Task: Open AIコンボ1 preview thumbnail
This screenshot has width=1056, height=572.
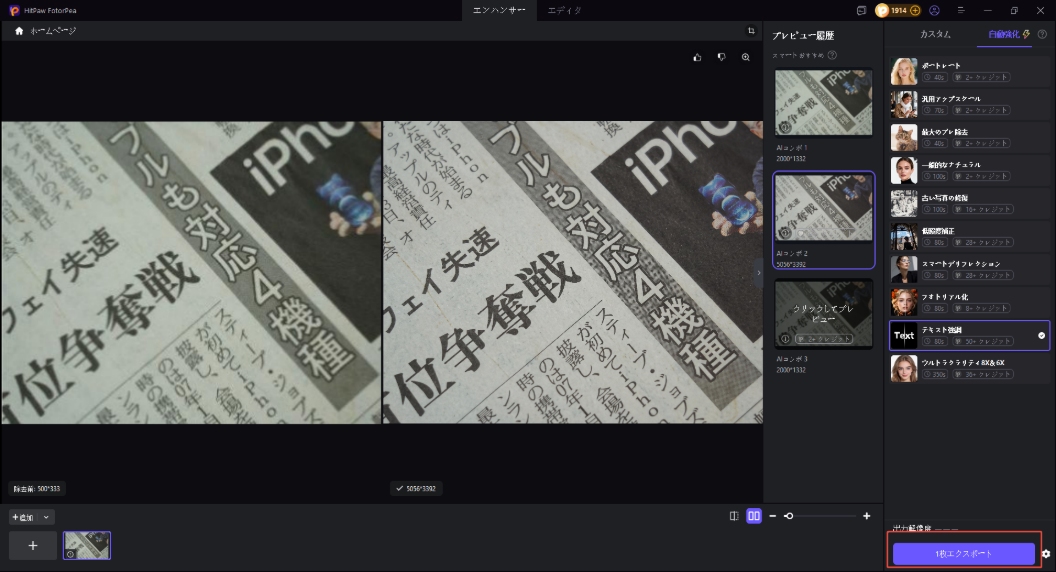Action: point(823,102)
